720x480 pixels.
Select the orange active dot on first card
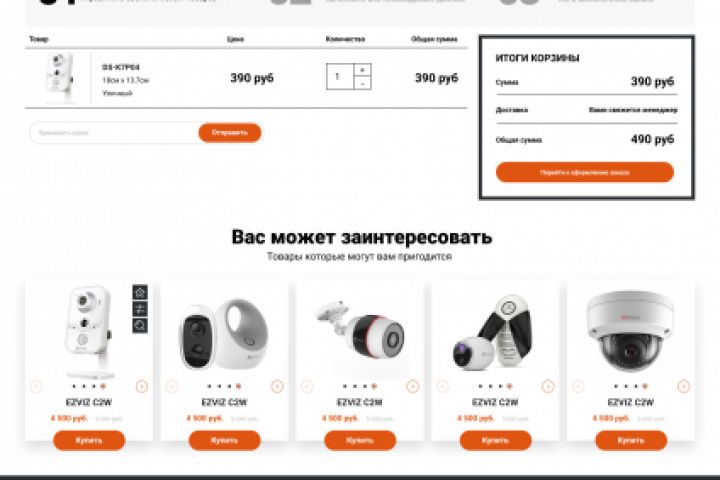pos(103,386)
